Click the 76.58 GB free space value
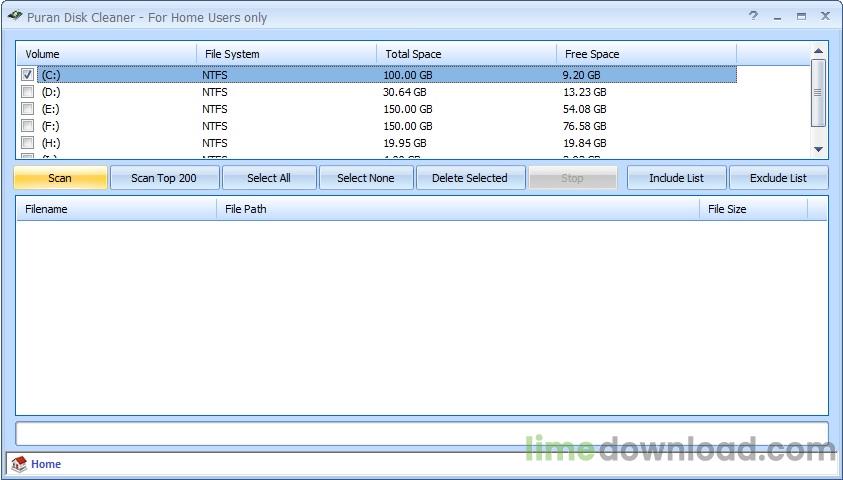The width and height of the screenshot is (843, 480). pyautogui.click(x=585, y=126)
